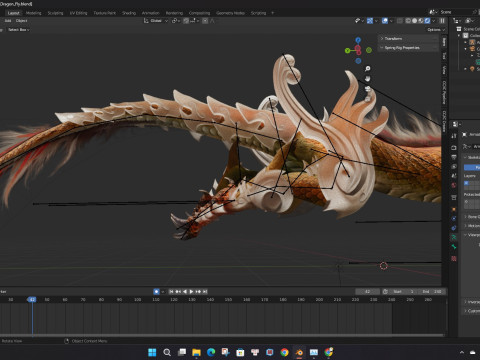Toggle X-ray mode in viewport header
This screenshot has height=360, width=480.
point(400,21)
